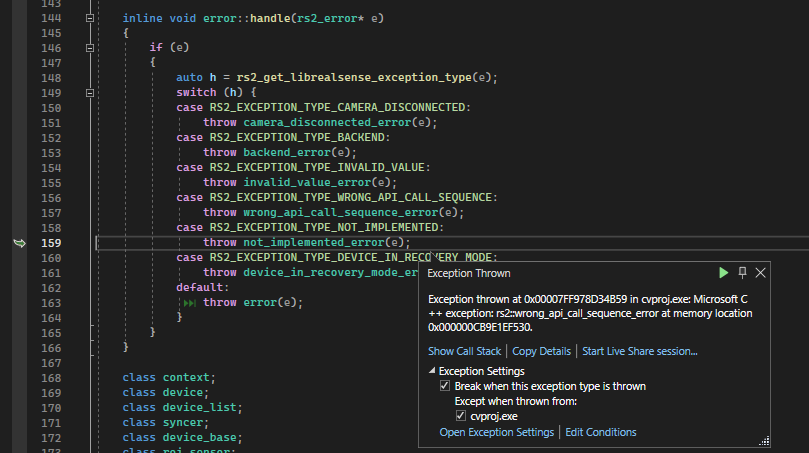Click Copy Details link

541,351
